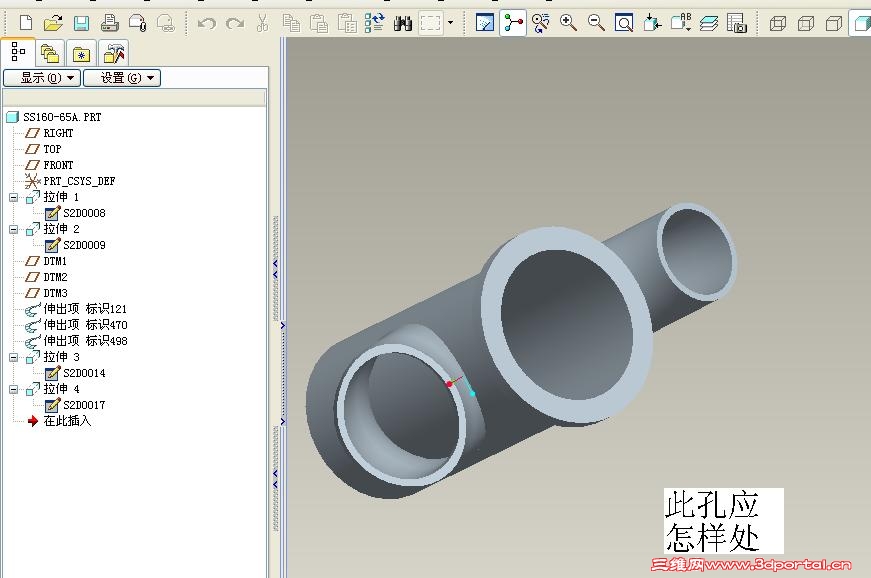The width and height of the screenshot is (871, 578).
Task: Redo the last undone operation
Action: (x=235, y=23)
